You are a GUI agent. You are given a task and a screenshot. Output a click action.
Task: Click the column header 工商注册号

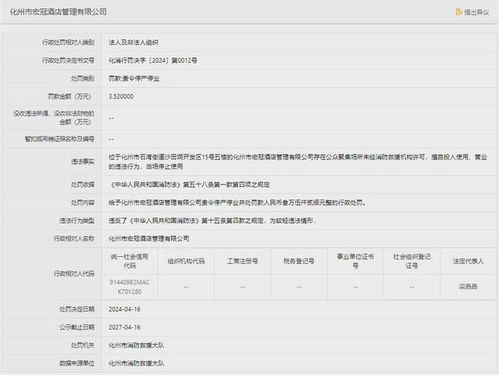coord(242,261)
